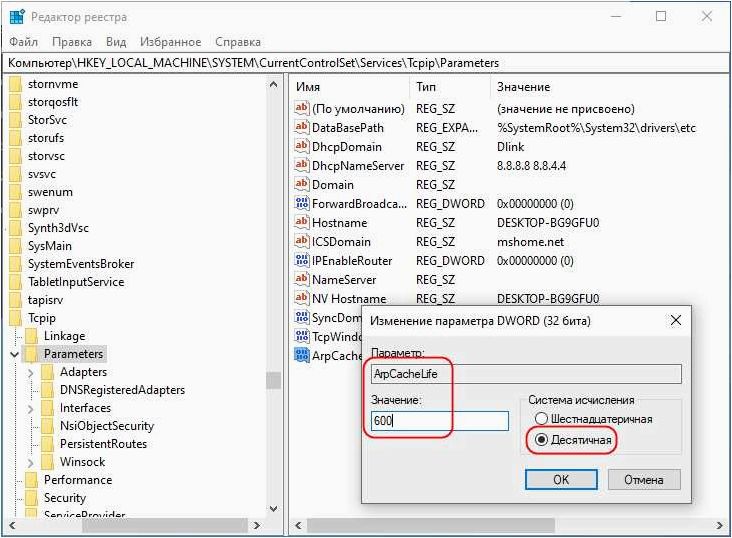Image resolution: width=732 pixels, height=538 pixels.
Task: Cancel the DWORD dialog with Отмена
Action: click(x=644, y=480)
